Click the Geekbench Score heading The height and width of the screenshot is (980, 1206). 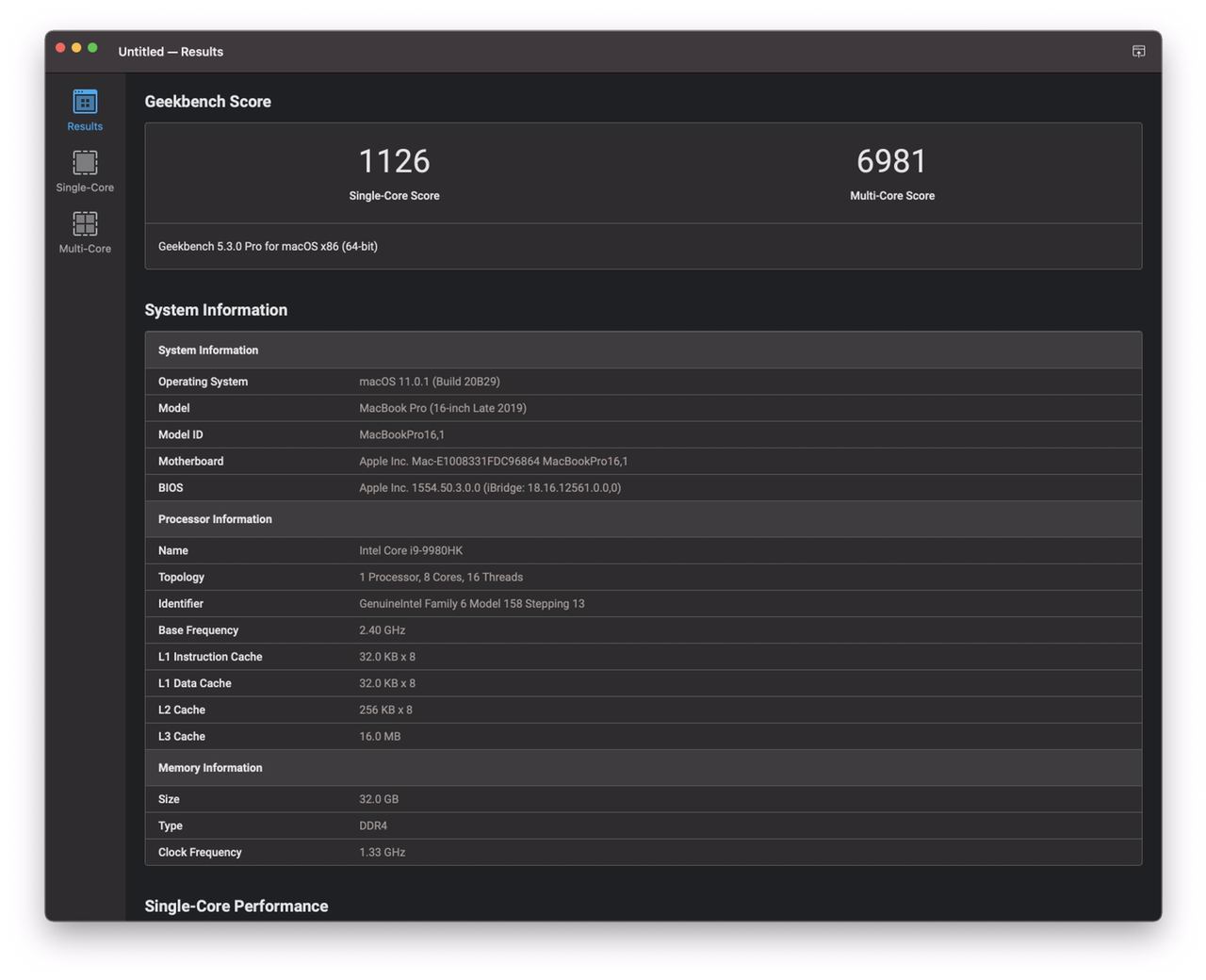[207, 102]
